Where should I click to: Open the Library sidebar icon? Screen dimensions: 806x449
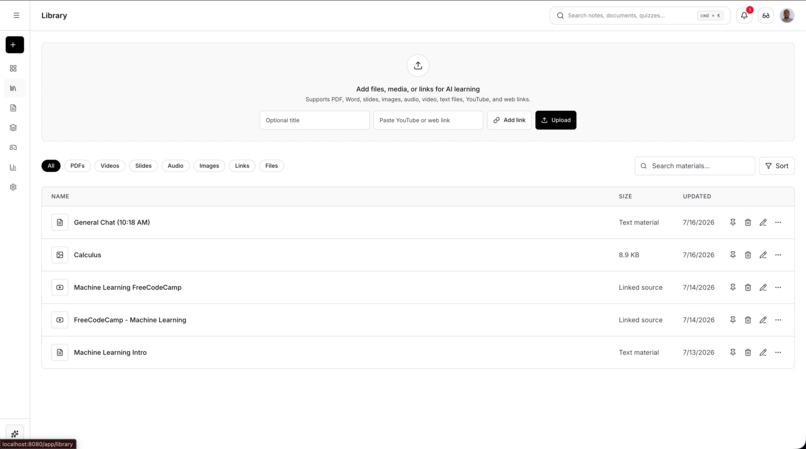click(x=13, y=88)
